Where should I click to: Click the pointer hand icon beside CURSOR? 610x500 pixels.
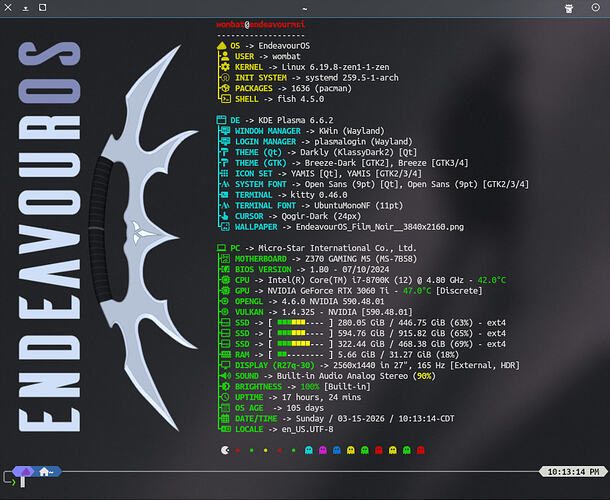(x=225, y=216)
